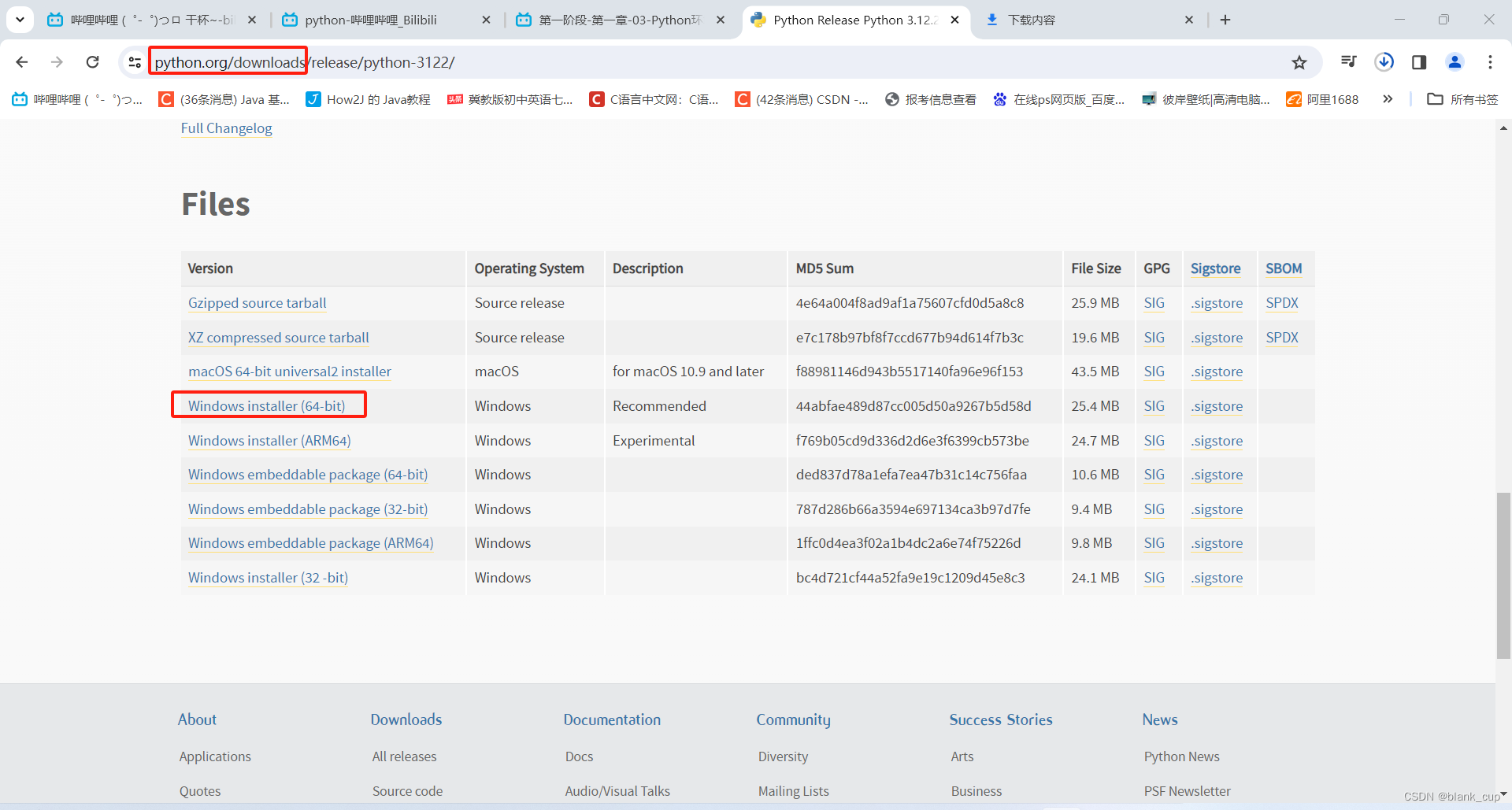Open the Chrome three-dot menu
The width and height of the screenshot is (1512, 810).
click(1490, 62)
